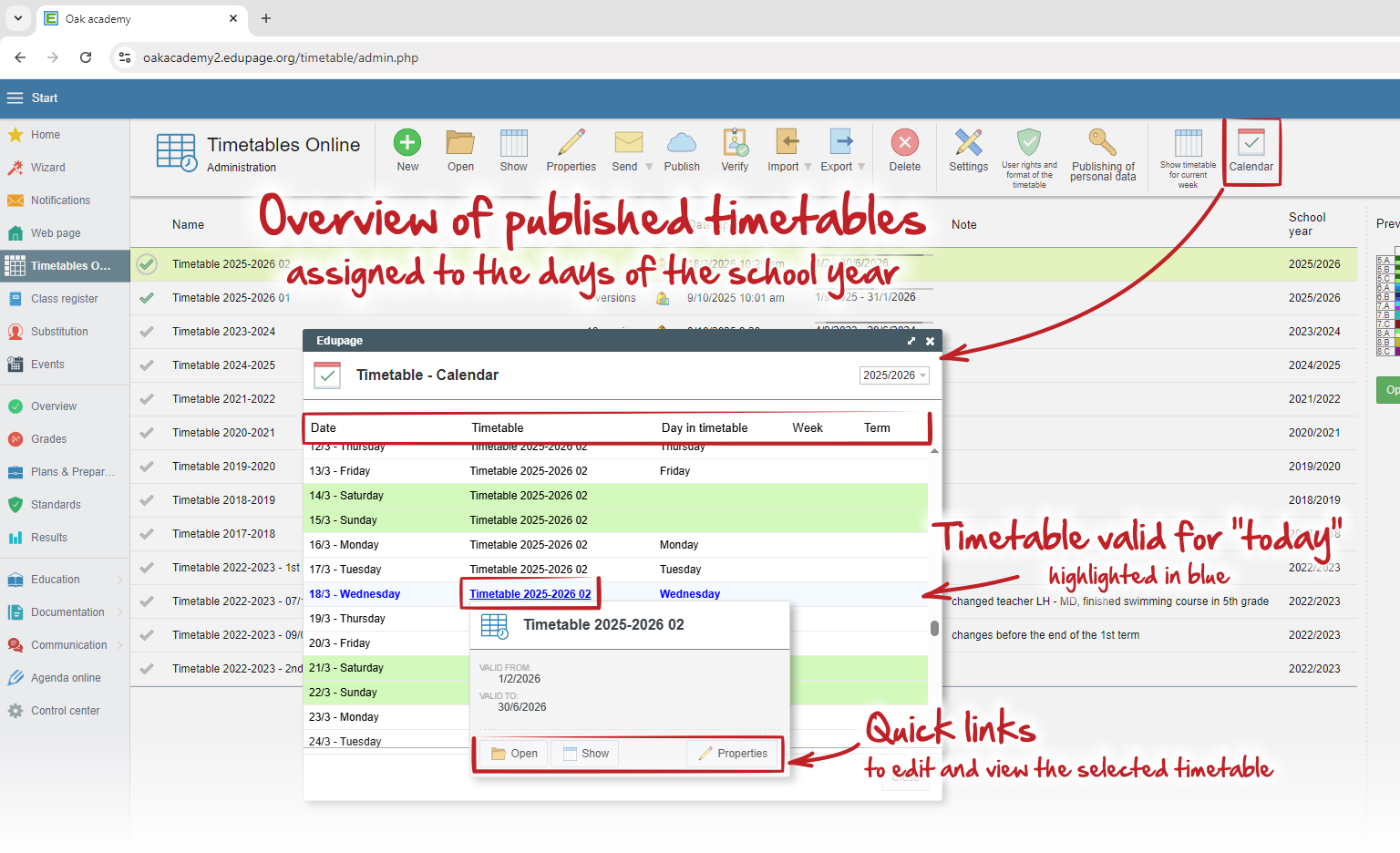Open the 2025/2026 school year dropdown
This screenshot has width=1400, height=853.
click(894, 375)
